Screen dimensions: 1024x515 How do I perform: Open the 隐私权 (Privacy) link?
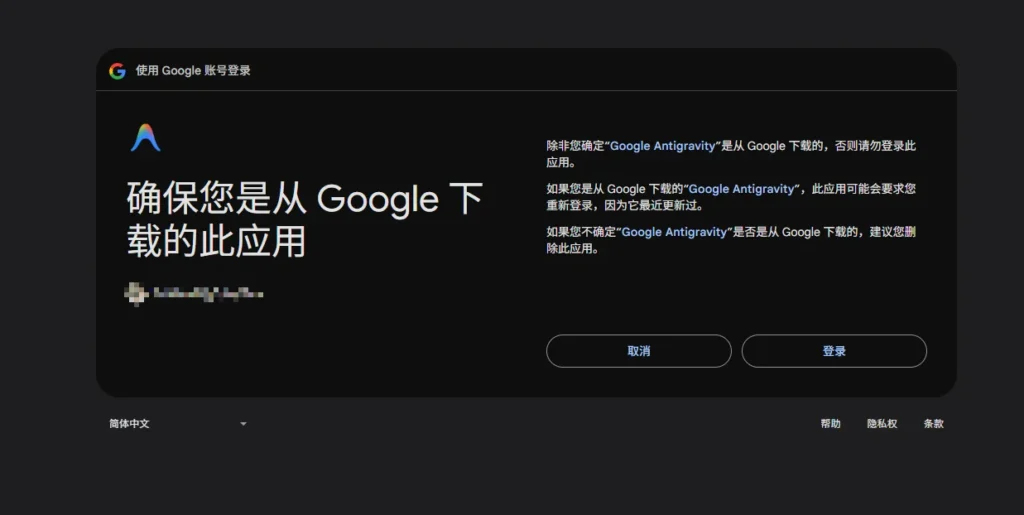click(x=882, y=424)
